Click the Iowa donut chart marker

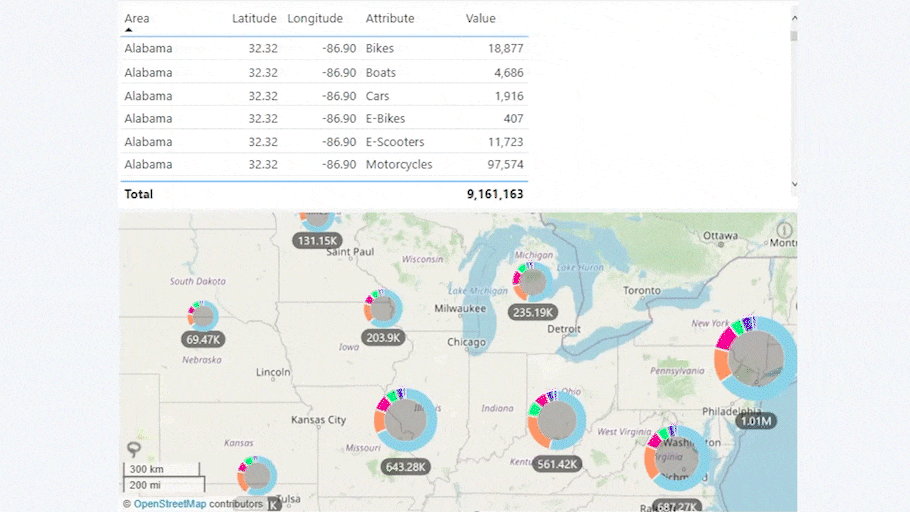click(383, 309)
